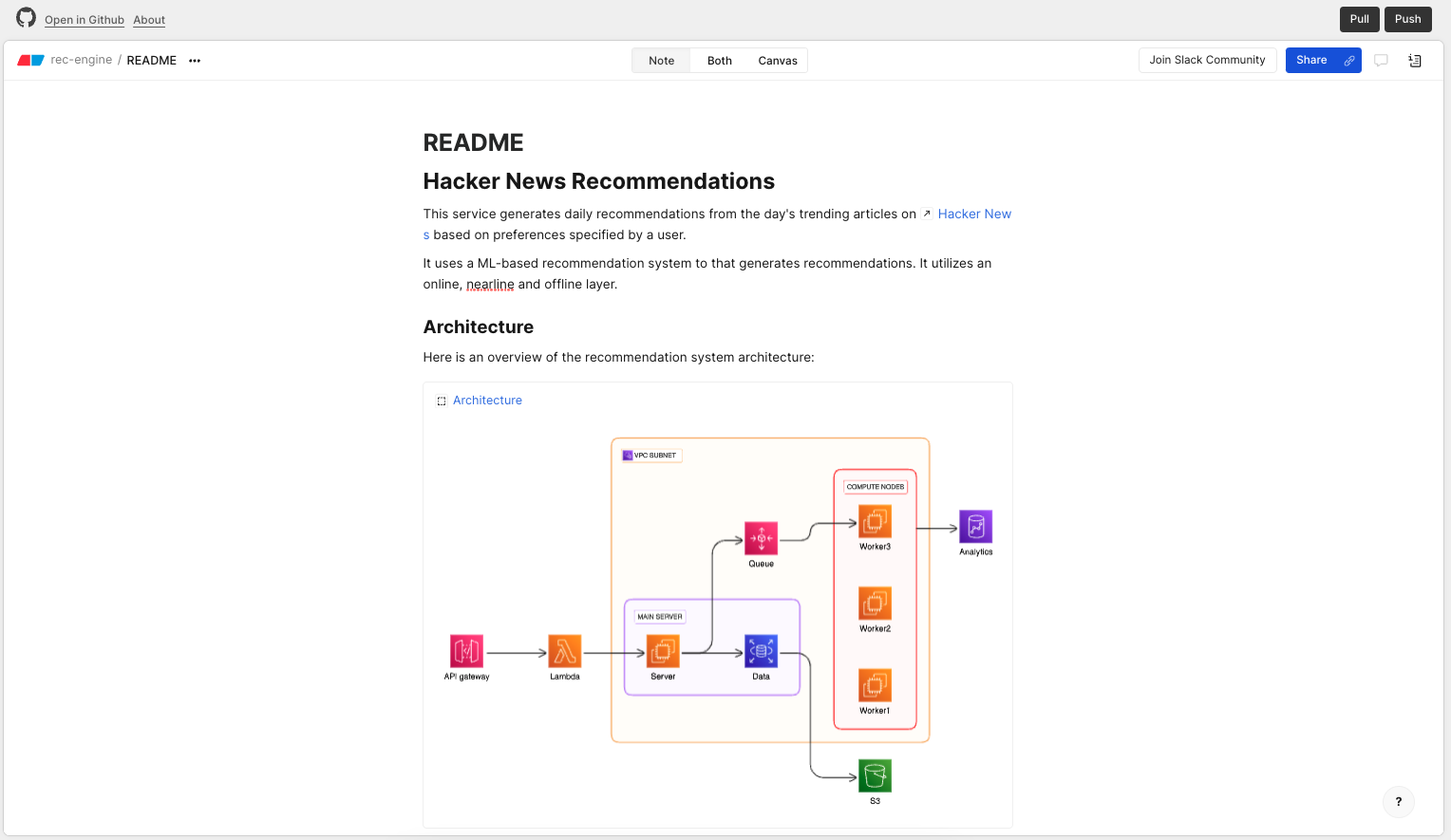Click the Architecture diagram frame icon
The height and width of the screenshot is (840, 1451).
tap(442, 401)
